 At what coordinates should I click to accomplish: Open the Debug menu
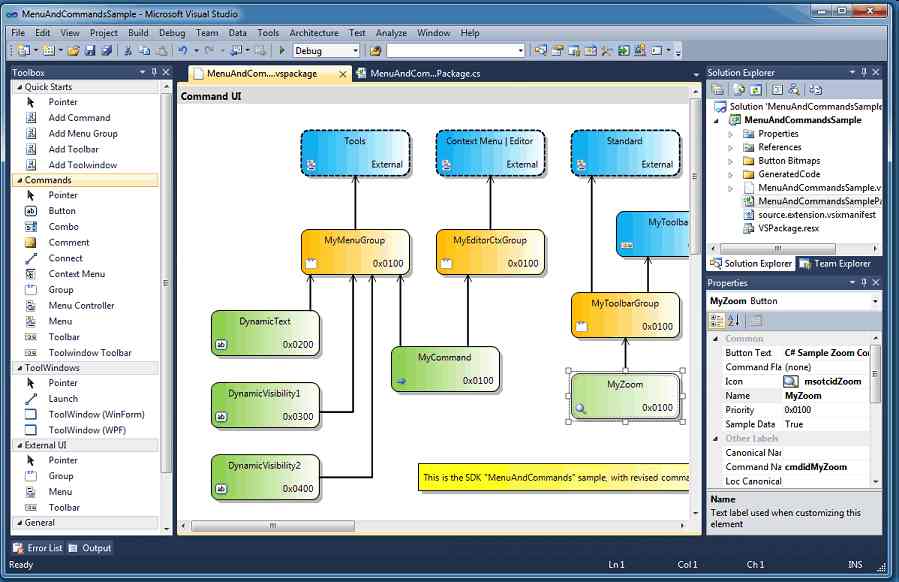172,33
